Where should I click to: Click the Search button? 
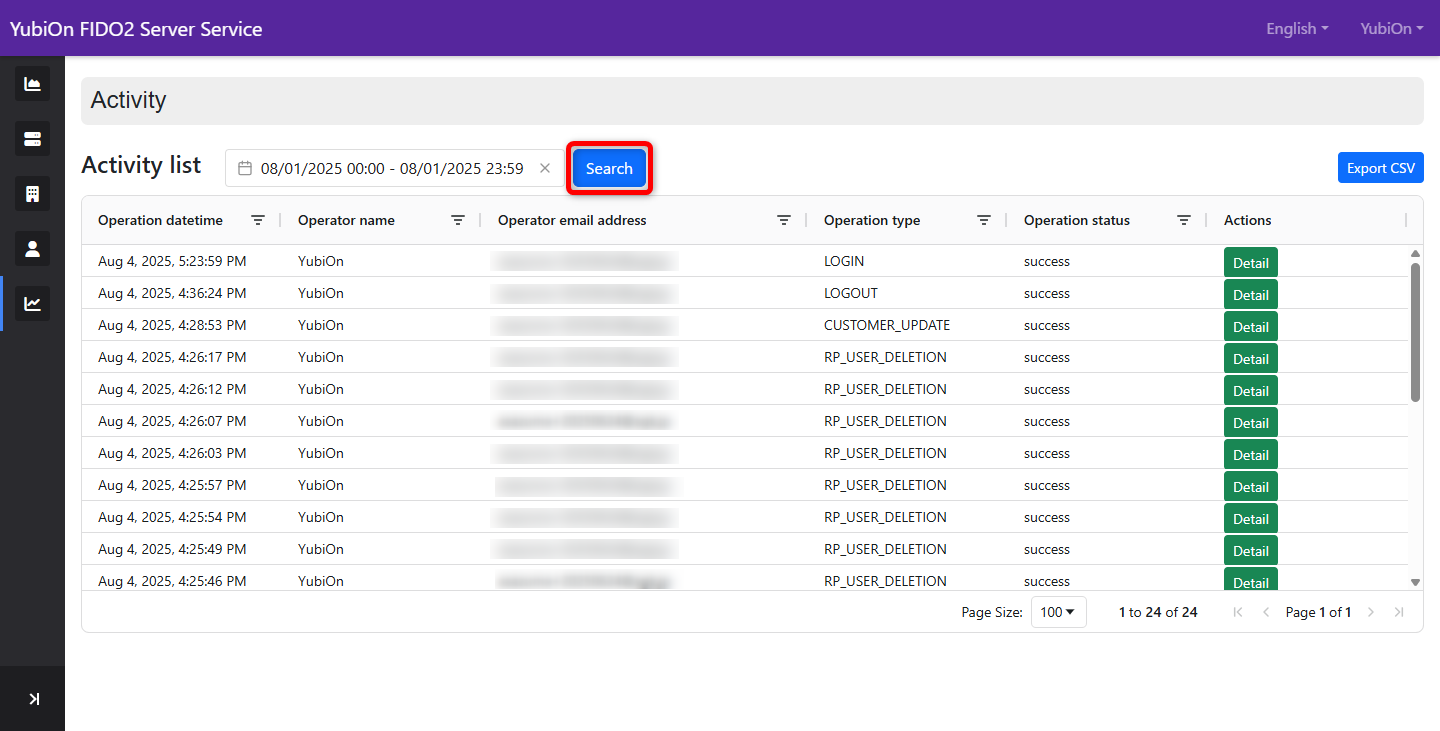pyautogui.click(x=609, y=168)
